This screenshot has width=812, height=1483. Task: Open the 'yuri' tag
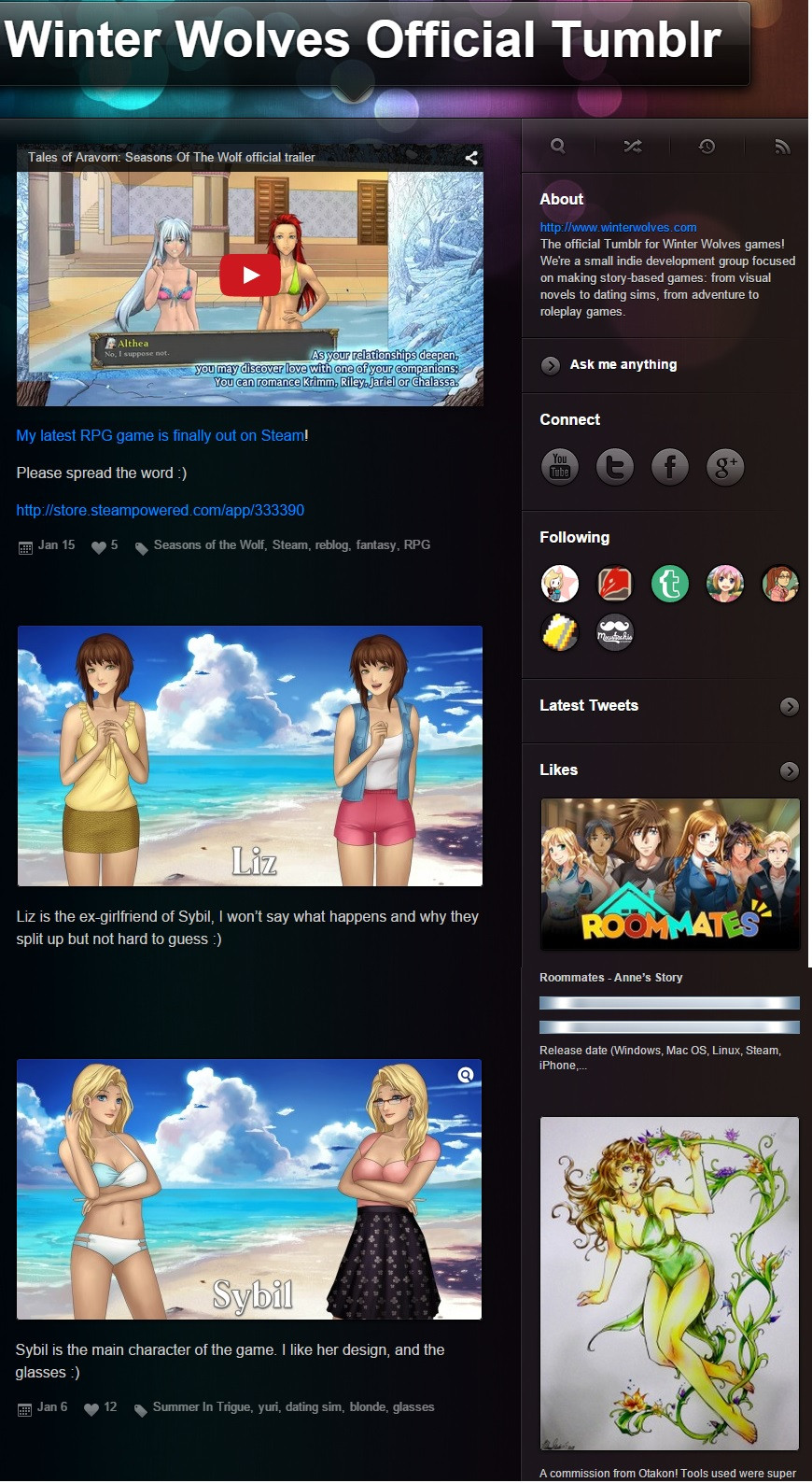coord(269,1406)
